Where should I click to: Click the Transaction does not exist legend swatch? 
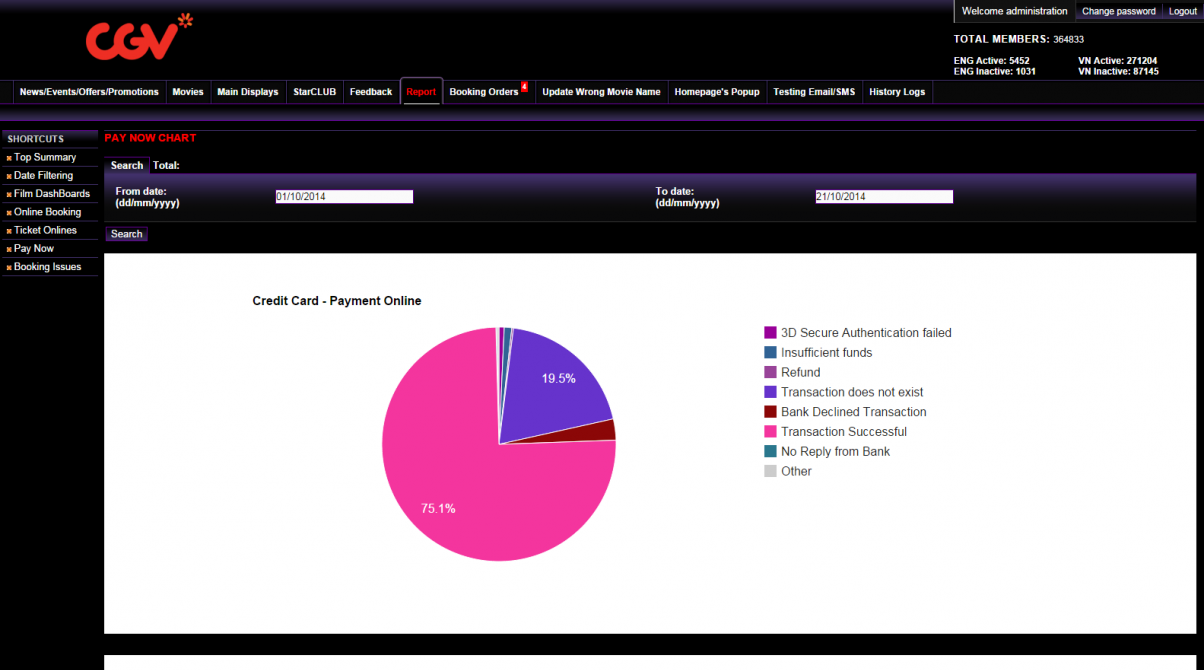click(770, 392)
